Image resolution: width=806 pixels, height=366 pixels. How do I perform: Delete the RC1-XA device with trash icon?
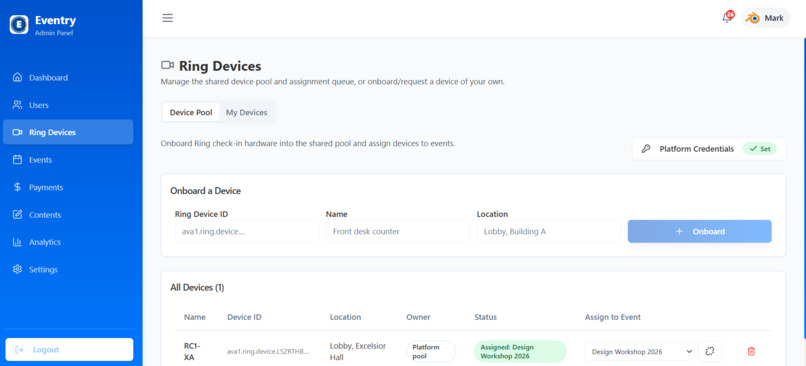coord(751,352)
